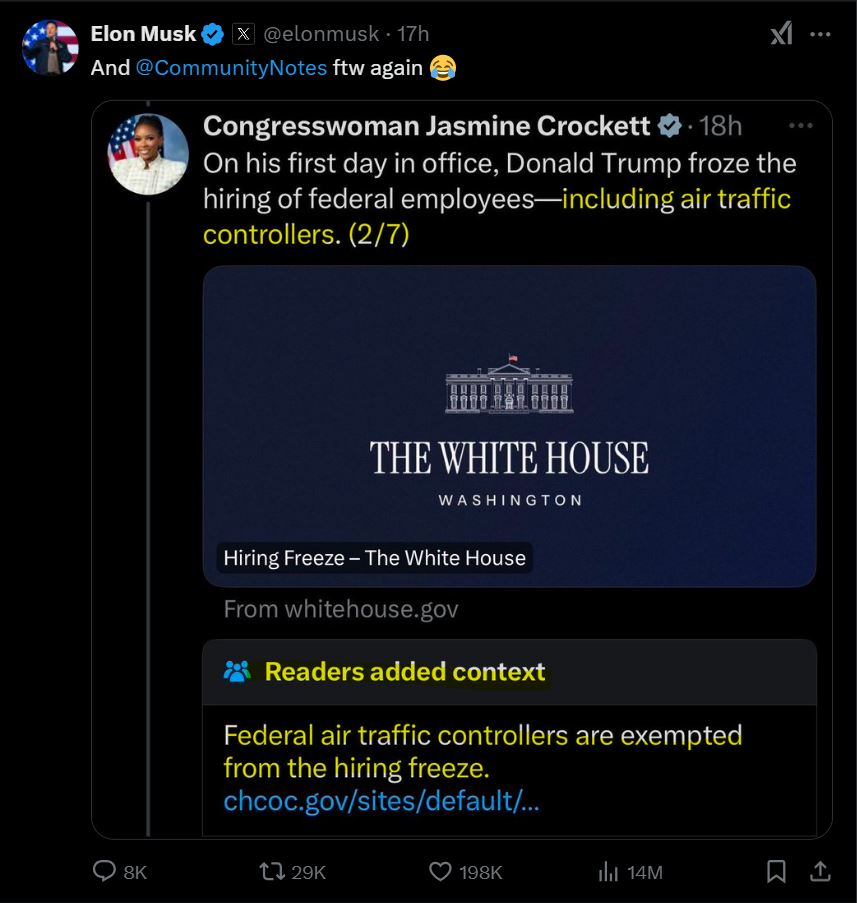Expand Elon Musk post more-options menu
Image resolution: width=857 pixels, height=903 pixels.
pyautogui.click(x=821, y=34)
